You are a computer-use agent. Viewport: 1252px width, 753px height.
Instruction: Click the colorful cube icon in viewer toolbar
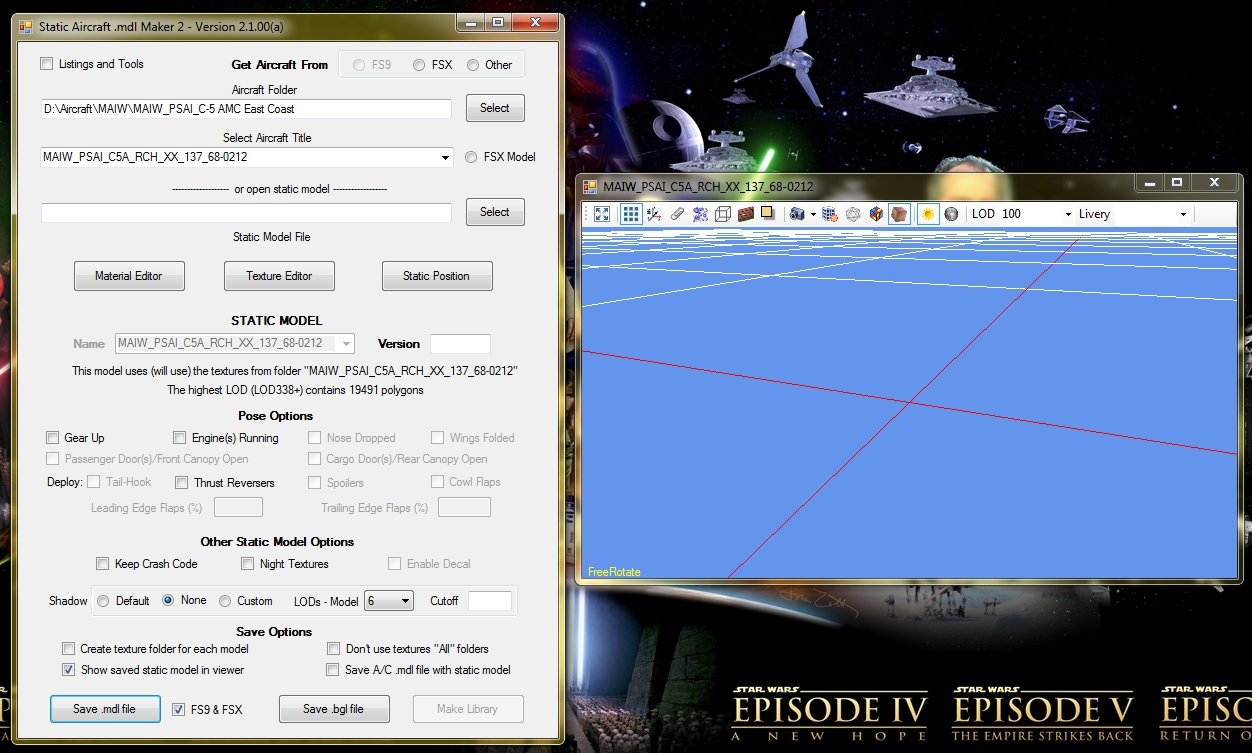(876, 214)
